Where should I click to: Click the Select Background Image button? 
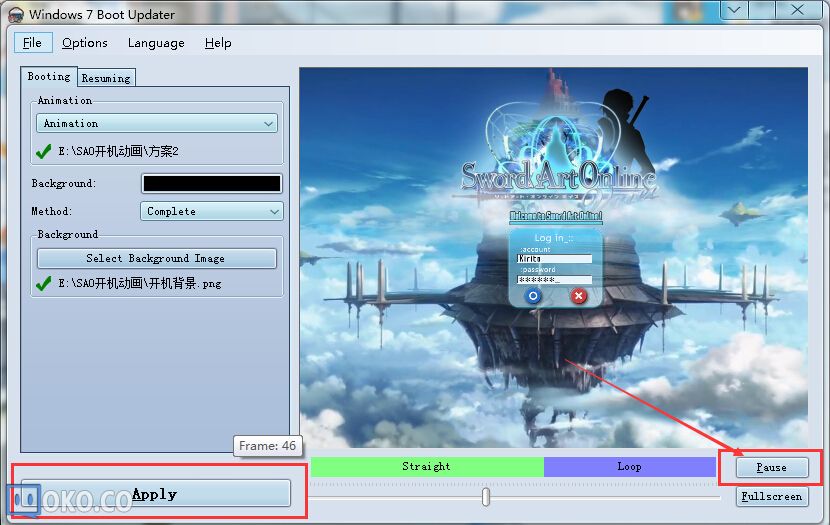click(x=157, y=258)
